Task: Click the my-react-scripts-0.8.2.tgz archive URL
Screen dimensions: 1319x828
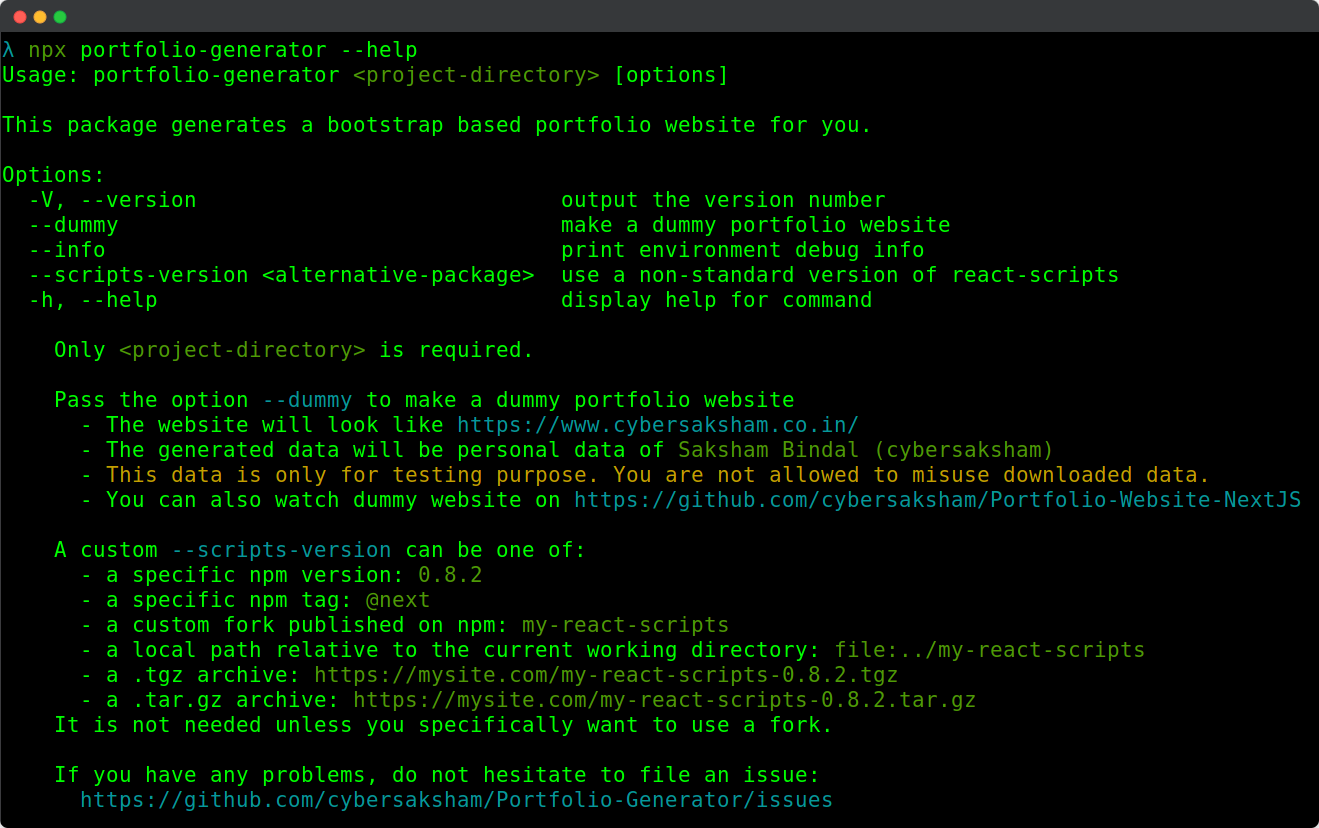Action: 606,675
